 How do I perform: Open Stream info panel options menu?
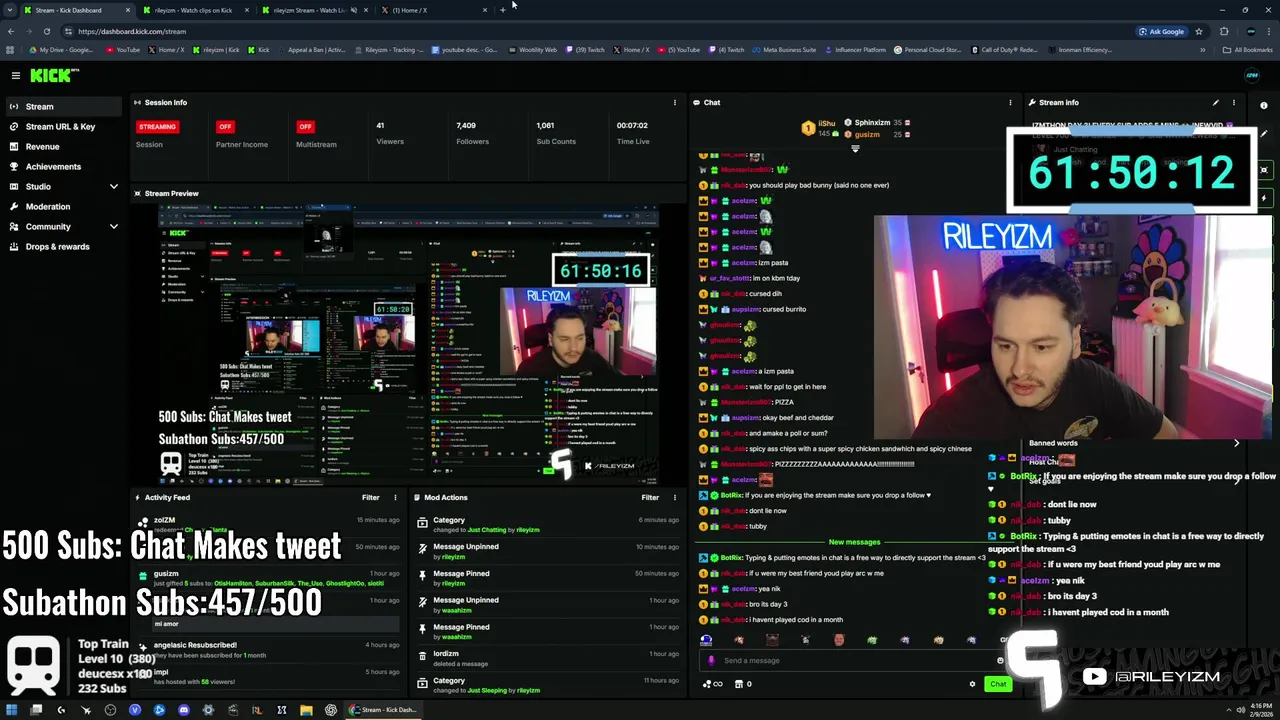click(1233, 102)
